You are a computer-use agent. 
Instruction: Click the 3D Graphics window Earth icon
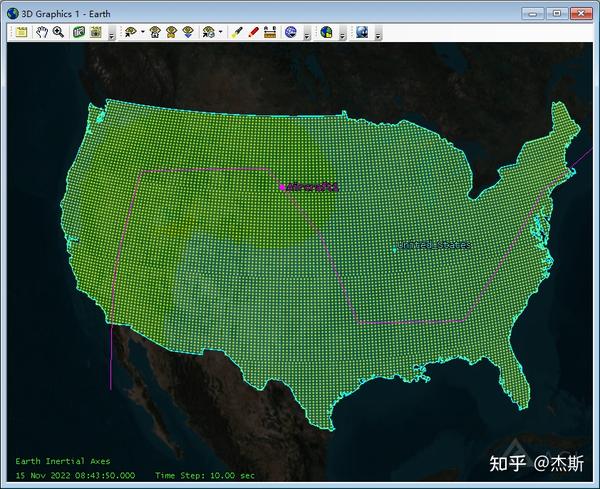[x=13, y=14]
